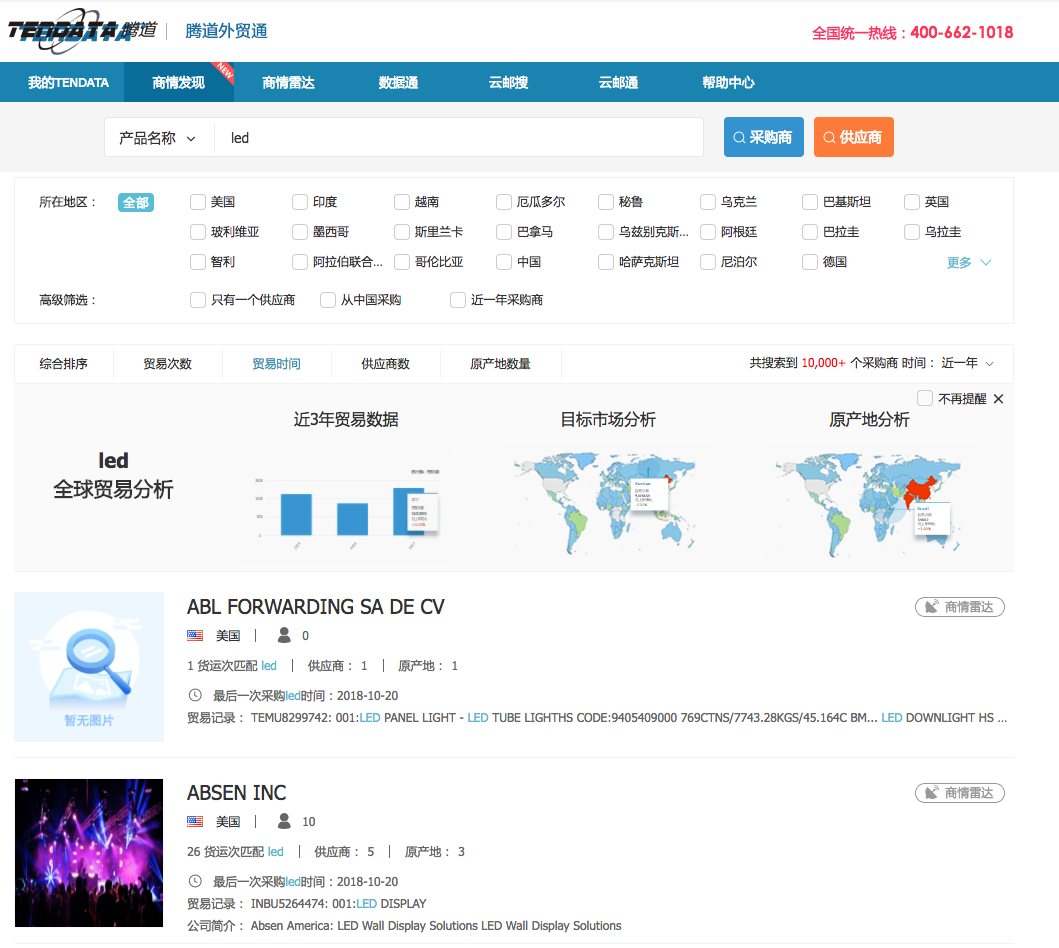Click the 商情雷达 radar button for ABSEN INC

[x=960, y=793]
